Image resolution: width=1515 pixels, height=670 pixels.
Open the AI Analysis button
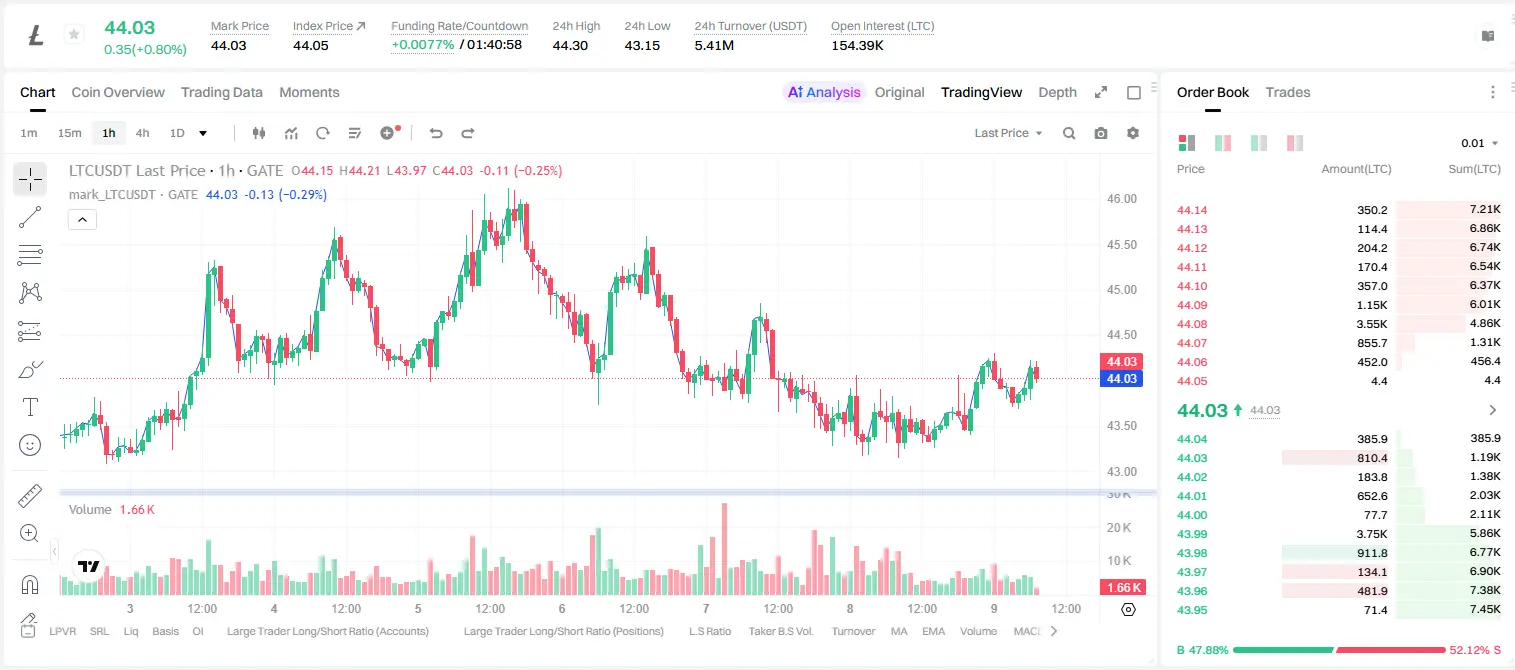click(x=824, y=92)
